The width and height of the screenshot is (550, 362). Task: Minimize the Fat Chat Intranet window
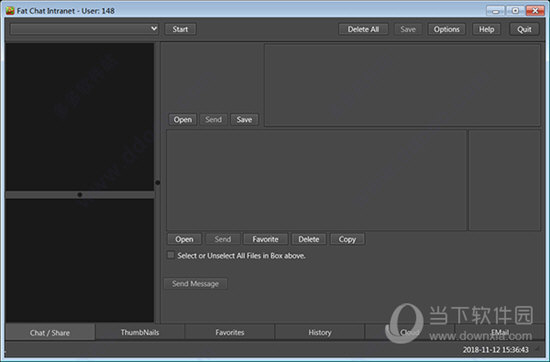tap(495, 11)
